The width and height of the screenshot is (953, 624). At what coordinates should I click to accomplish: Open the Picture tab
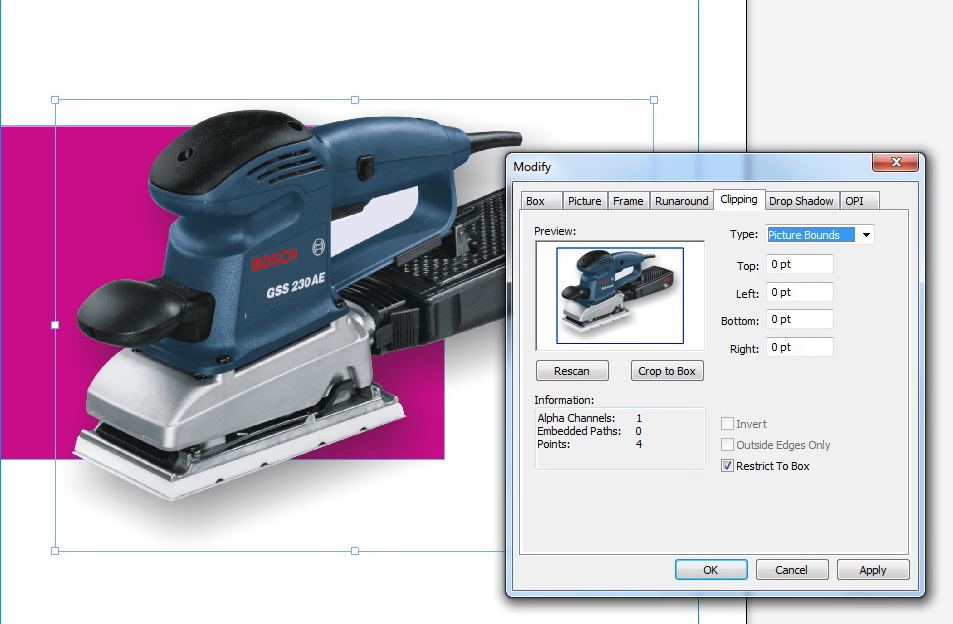click(584, 201)
